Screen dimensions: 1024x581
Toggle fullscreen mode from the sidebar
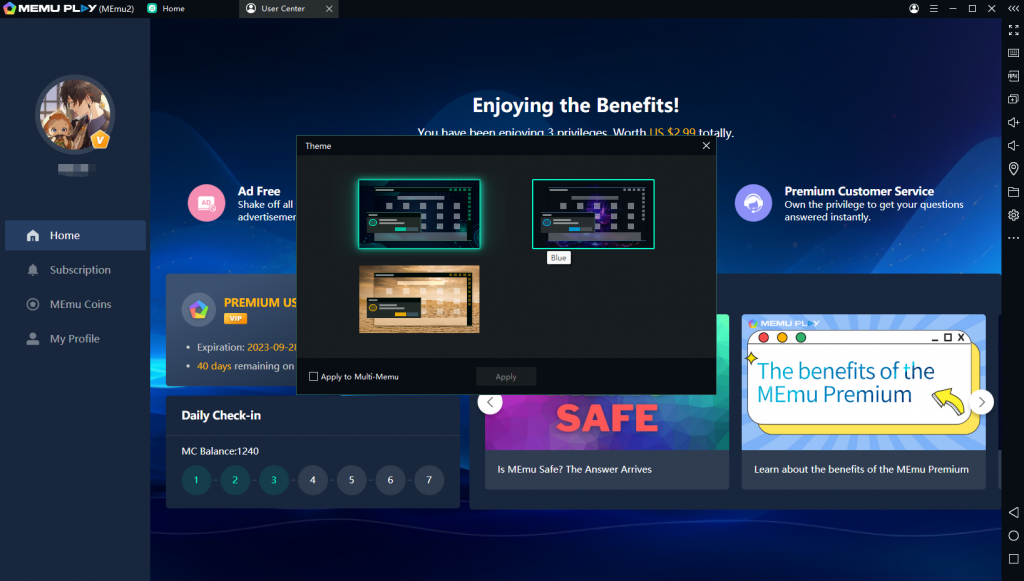[x=1013, y=30]
